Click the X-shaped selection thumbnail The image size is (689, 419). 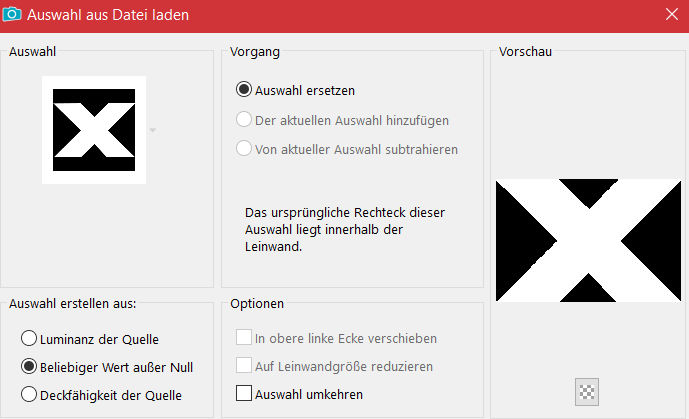click(94, 130)
